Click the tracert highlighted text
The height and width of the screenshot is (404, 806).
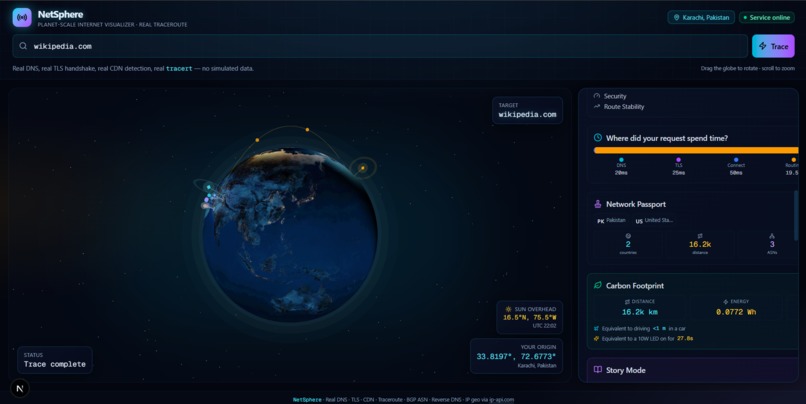179,68
